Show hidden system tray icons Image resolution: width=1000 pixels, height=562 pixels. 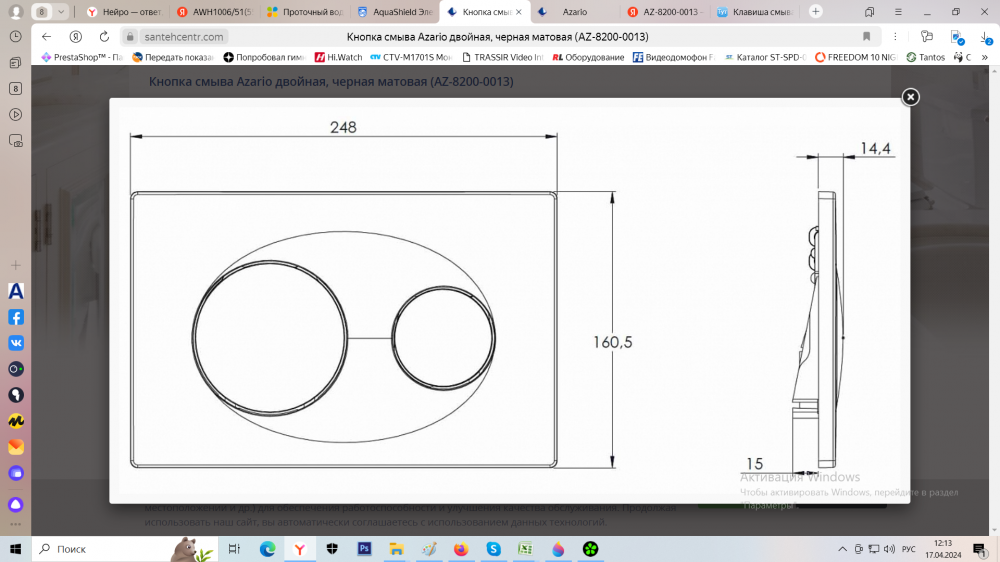pyautogui.click(x=842, y=549)
